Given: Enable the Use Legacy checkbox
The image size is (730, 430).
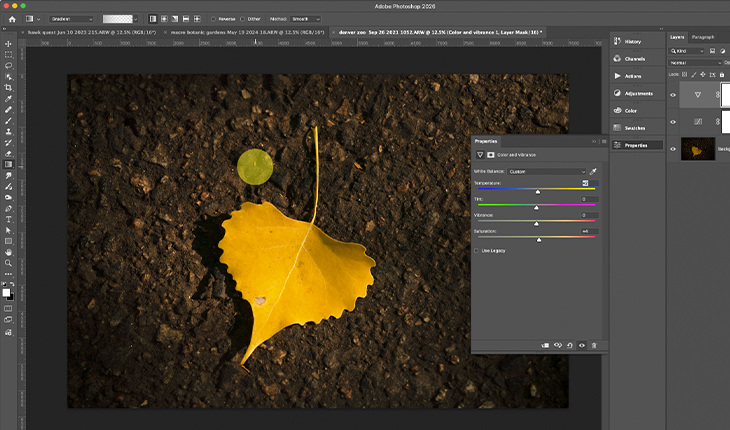Looking at the screenshot, I should point(477,250).
